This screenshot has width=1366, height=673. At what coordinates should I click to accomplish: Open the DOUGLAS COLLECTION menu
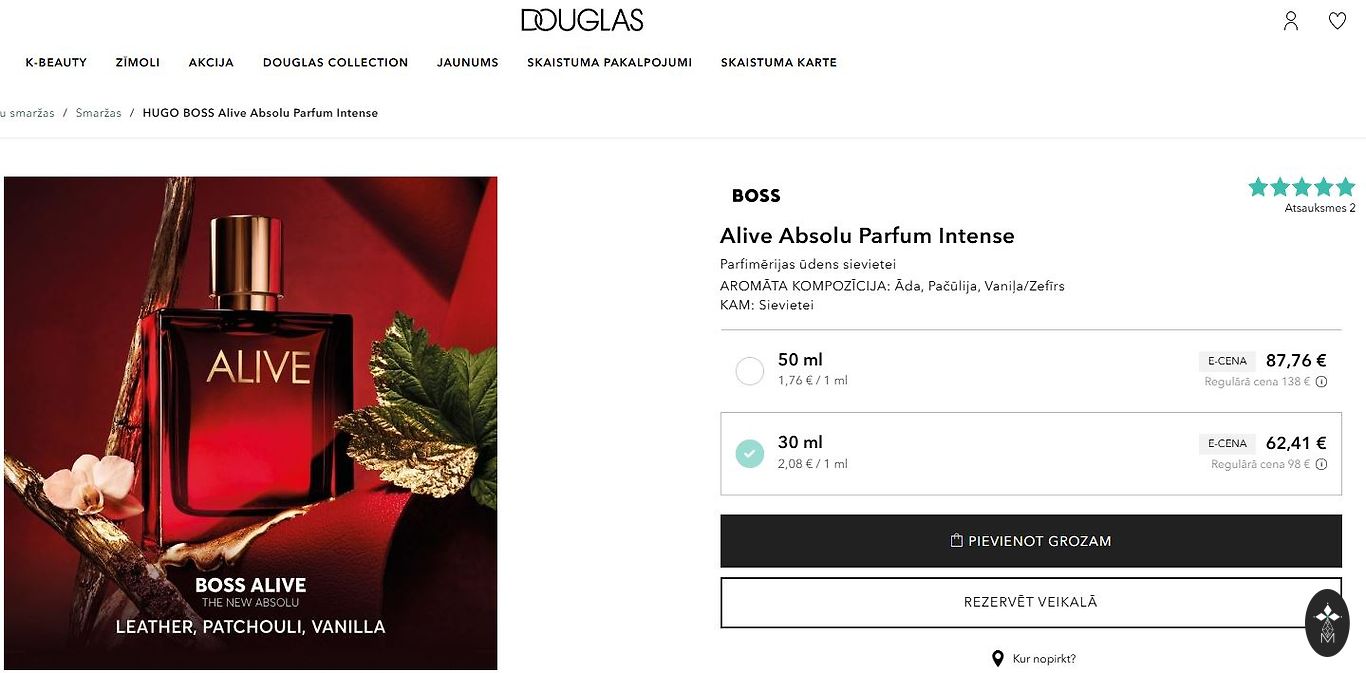coord(335,62)
